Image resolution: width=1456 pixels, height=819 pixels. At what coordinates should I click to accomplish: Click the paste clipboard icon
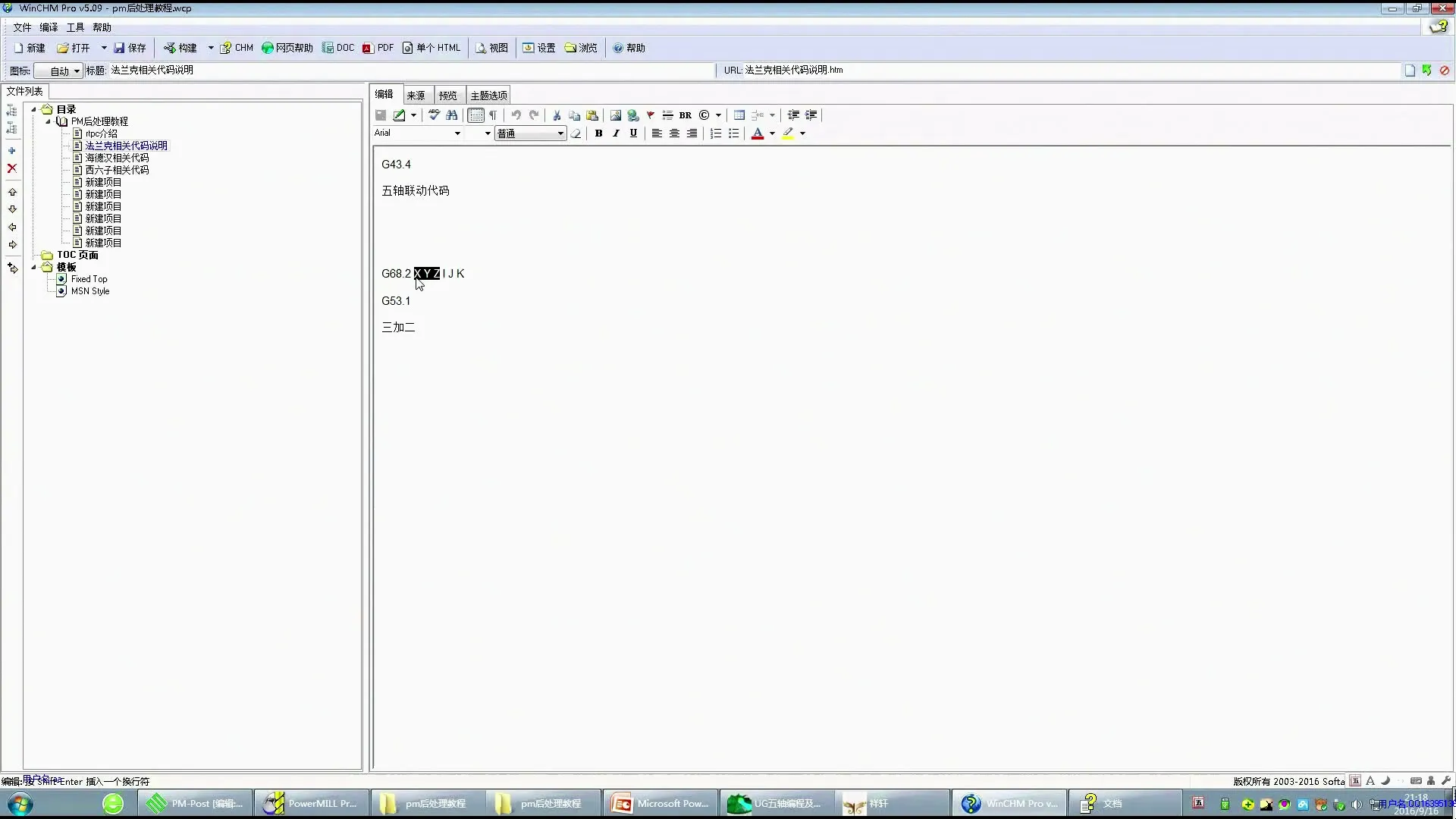(x=592, y=115)
